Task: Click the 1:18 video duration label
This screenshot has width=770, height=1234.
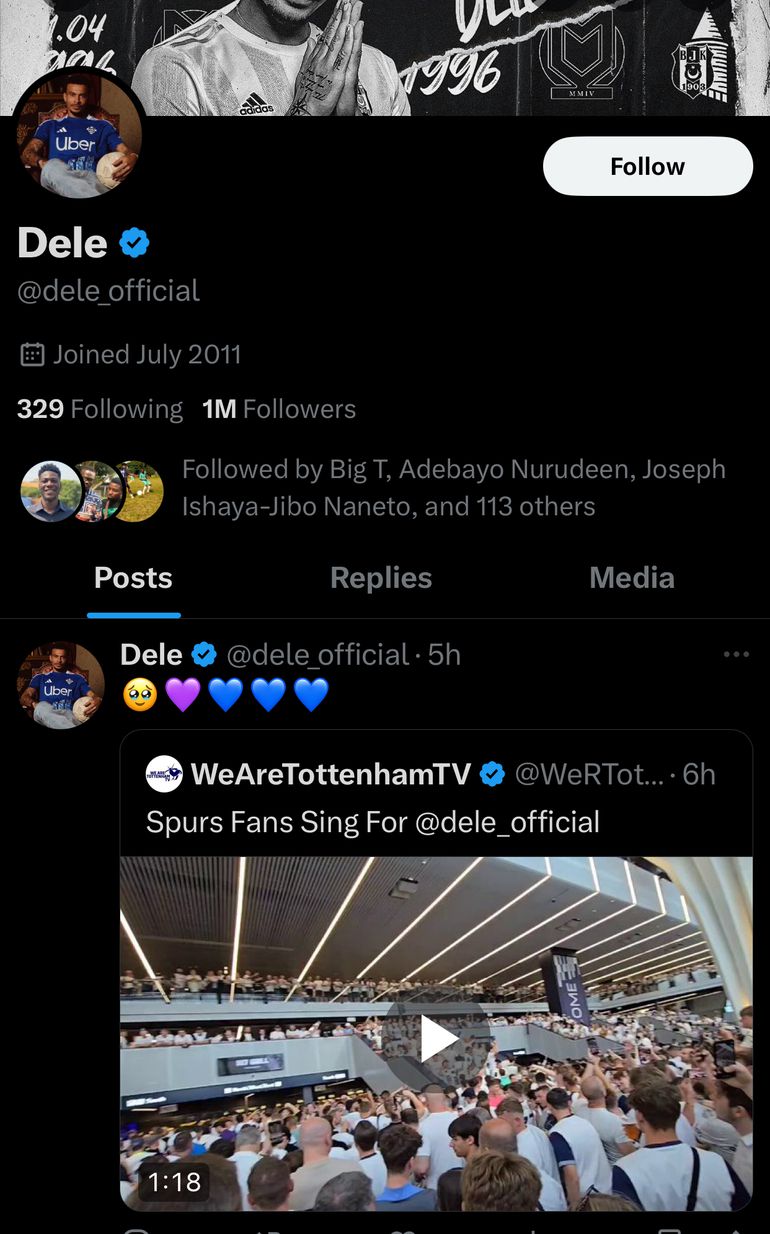Action: (x=174, y=1182)
